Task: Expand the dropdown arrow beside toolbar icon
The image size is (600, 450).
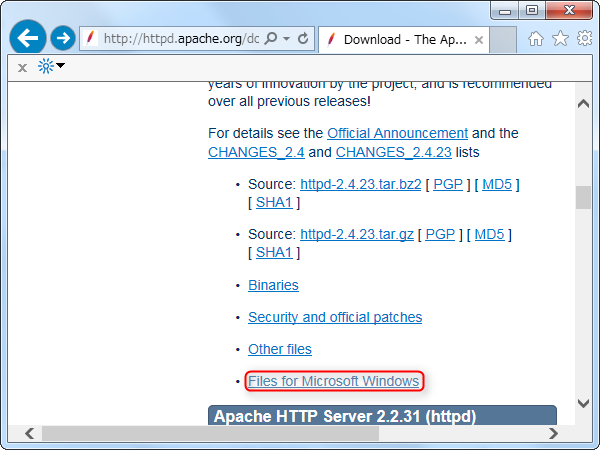Action: 60,65
